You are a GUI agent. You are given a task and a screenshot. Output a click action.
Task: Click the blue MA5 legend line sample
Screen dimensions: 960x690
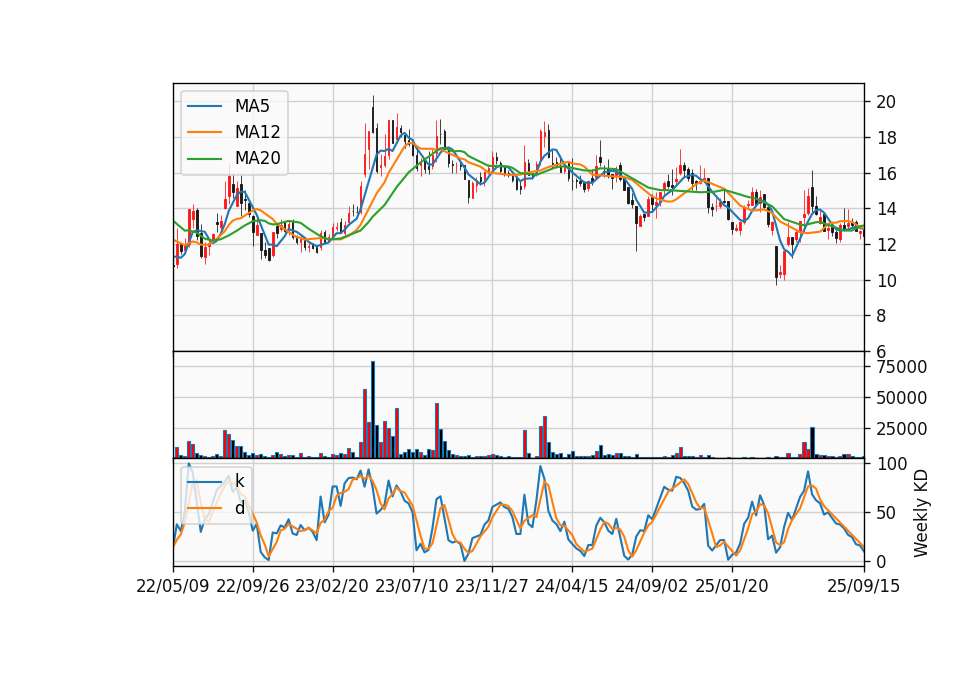click(204, 106)
